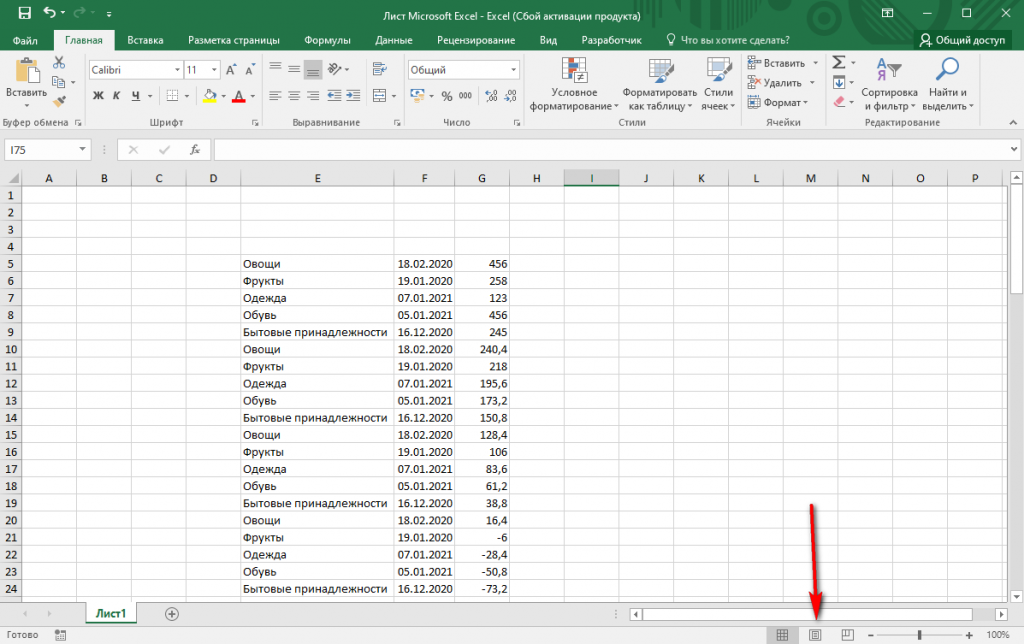
Task: Select the Format Painter brush icon
Action: tap(58, 102)
